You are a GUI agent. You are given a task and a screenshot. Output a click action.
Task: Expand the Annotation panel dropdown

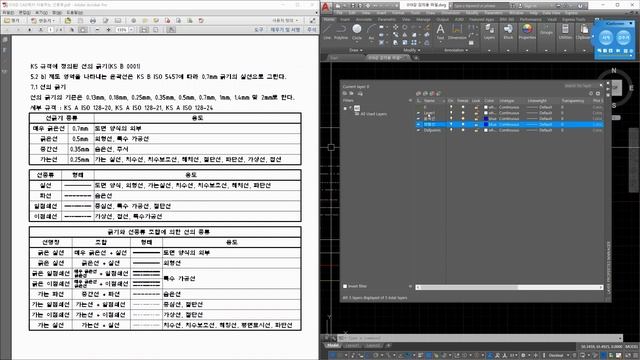tap(456, 50)
